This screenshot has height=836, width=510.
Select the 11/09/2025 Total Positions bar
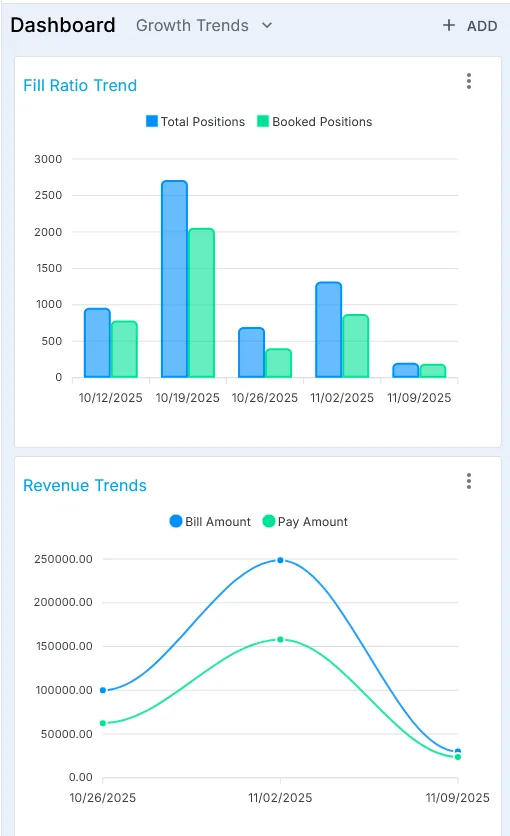tap(406, 371)
